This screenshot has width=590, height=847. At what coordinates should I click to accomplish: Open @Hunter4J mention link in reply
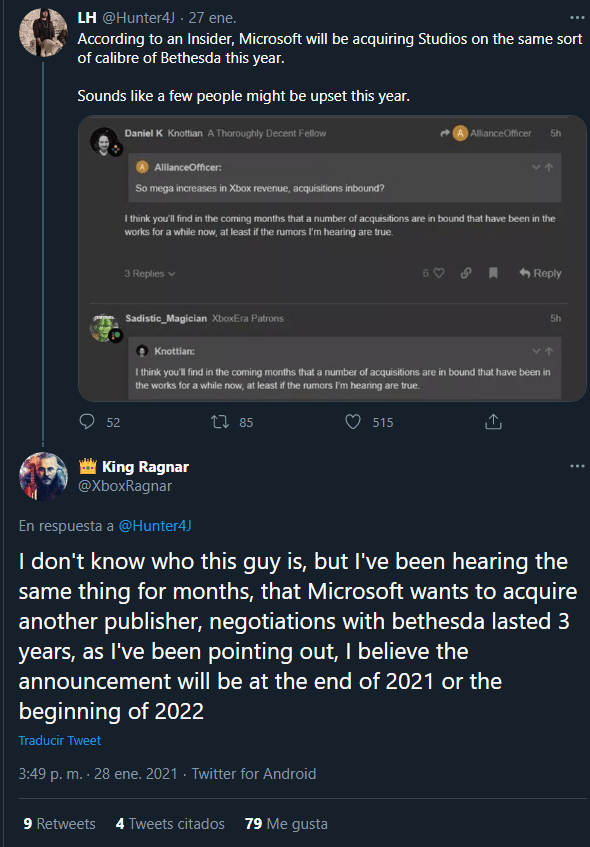coord(155,526)
